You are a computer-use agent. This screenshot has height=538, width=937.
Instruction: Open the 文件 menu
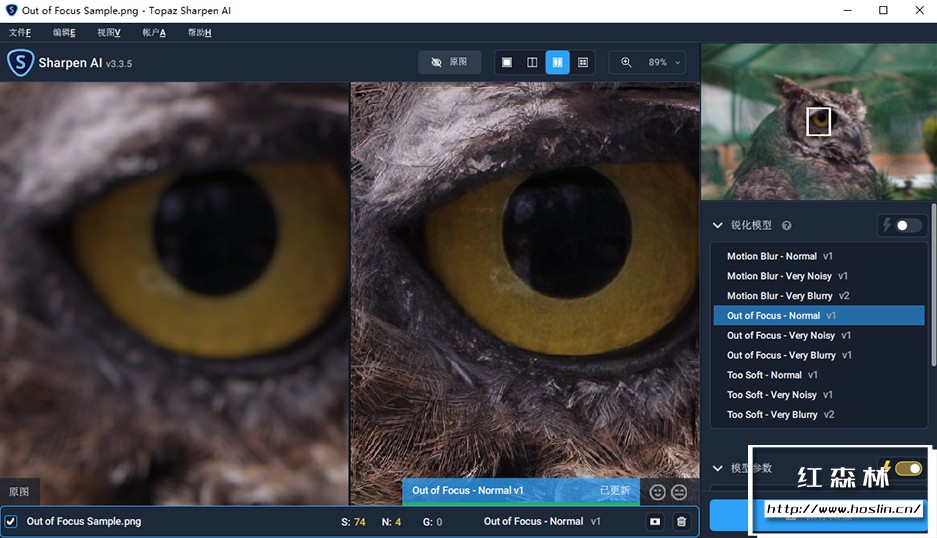coord(20,32)
